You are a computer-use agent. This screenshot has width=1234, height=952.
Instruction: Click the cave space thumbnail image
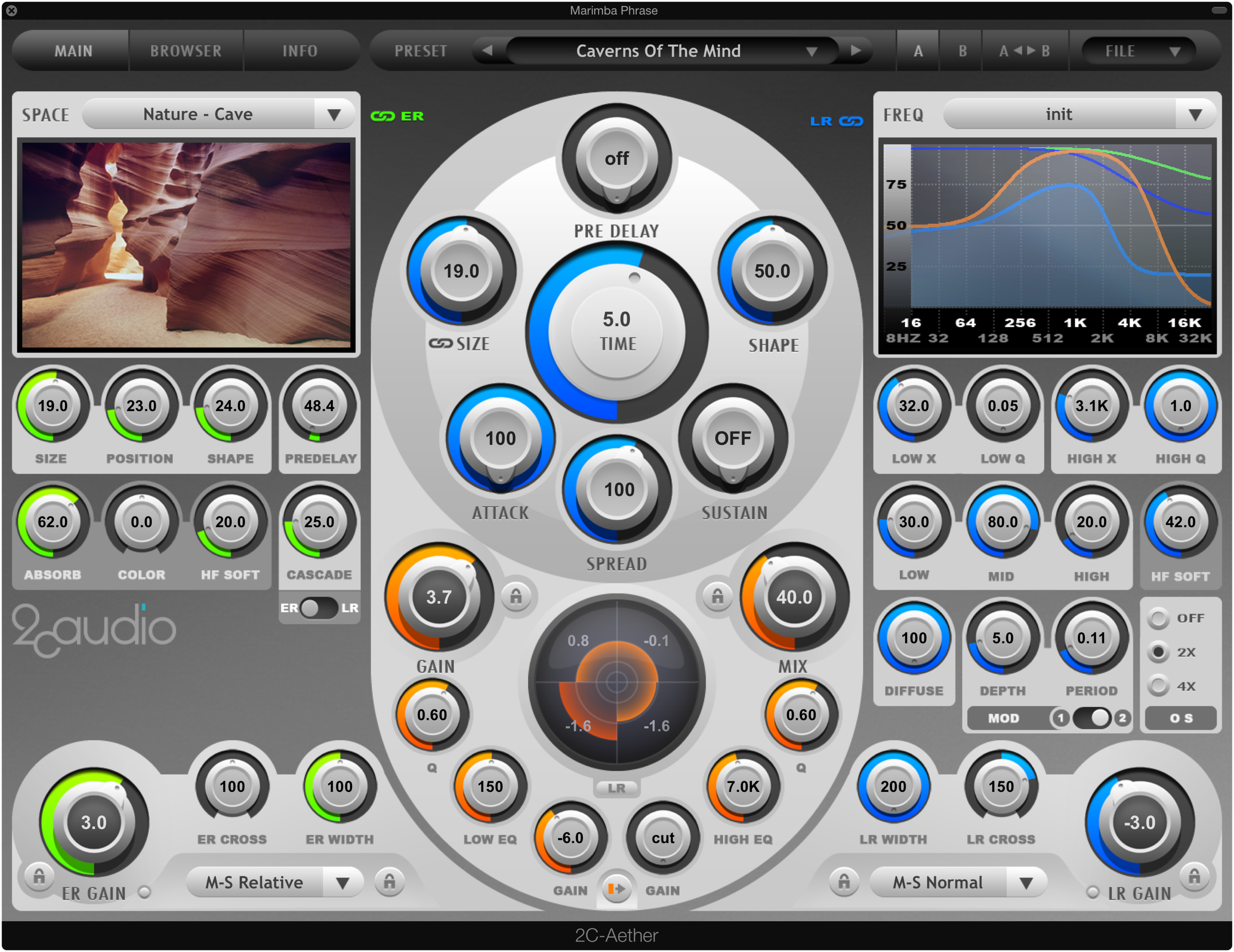click(186, 244)
